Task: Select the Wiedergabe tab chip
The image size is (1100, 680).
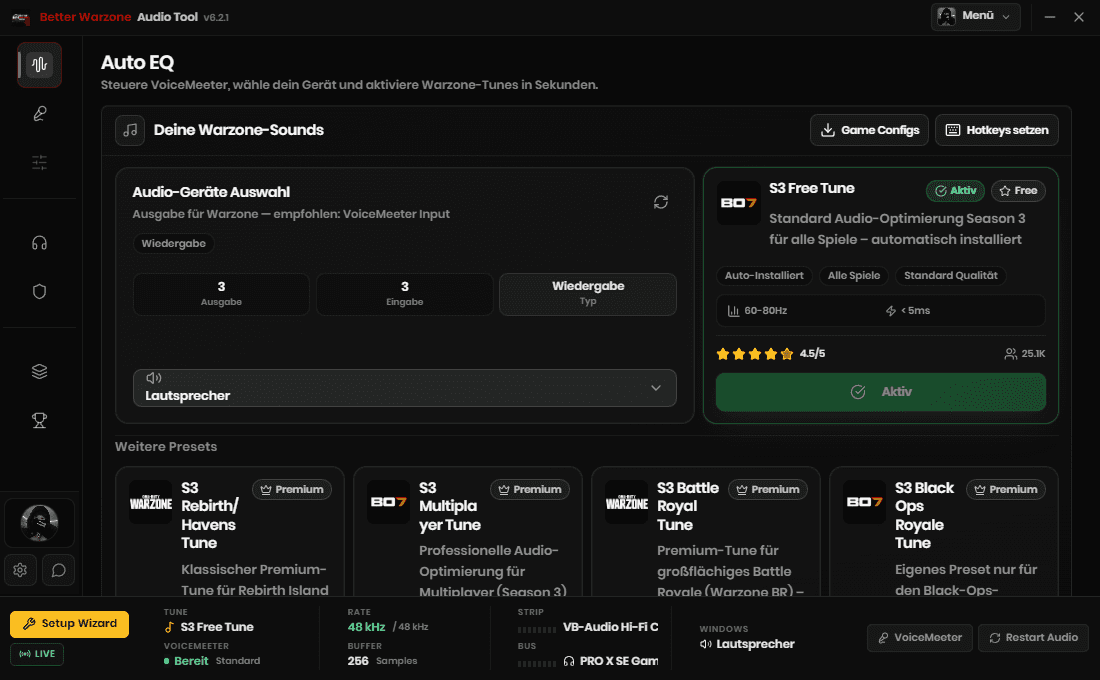Action: tap(173, 244)
